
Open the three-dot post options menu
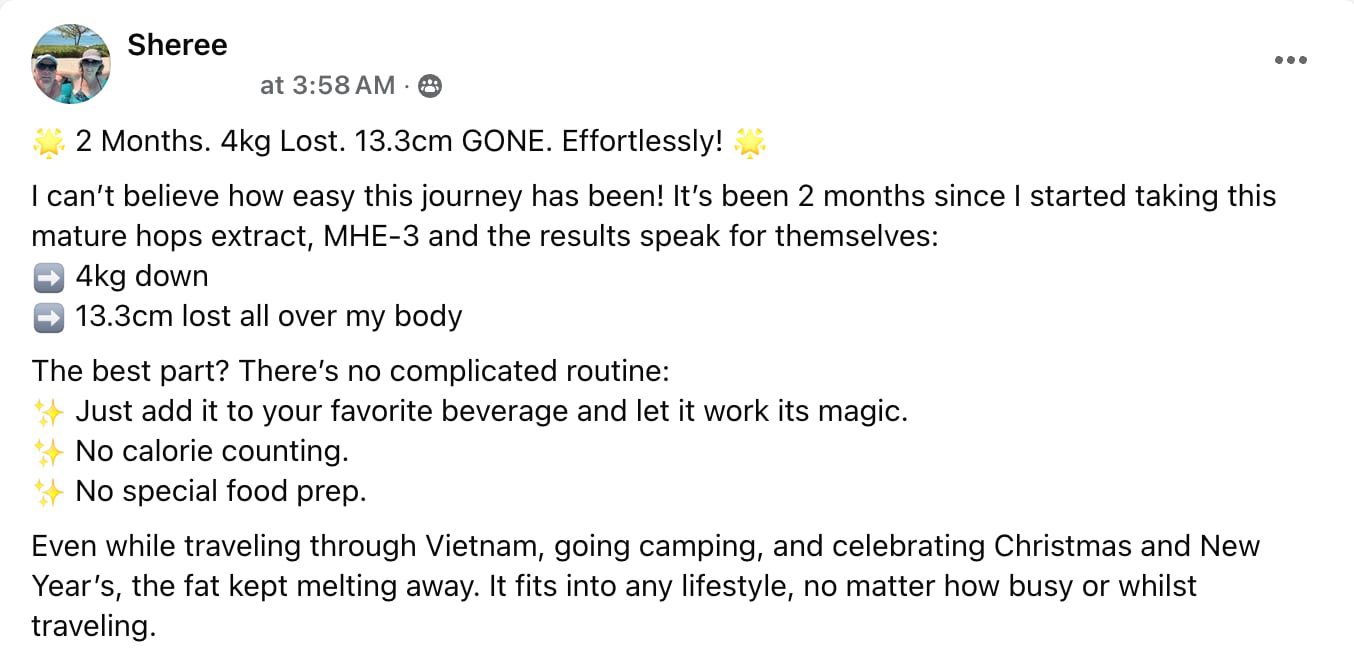click(1290, 60)
